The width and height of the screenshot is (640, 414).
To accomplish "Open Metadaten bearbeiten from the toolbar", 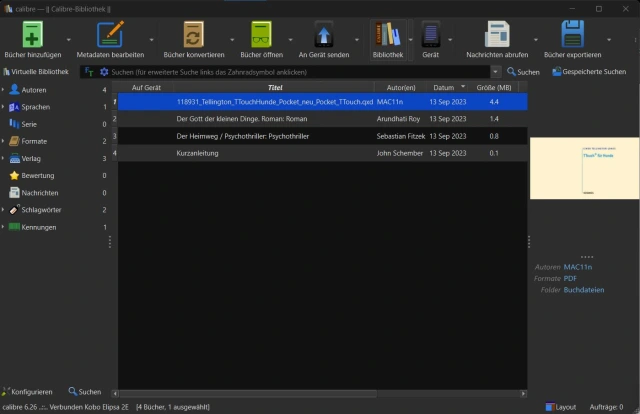I will point(110,34).
